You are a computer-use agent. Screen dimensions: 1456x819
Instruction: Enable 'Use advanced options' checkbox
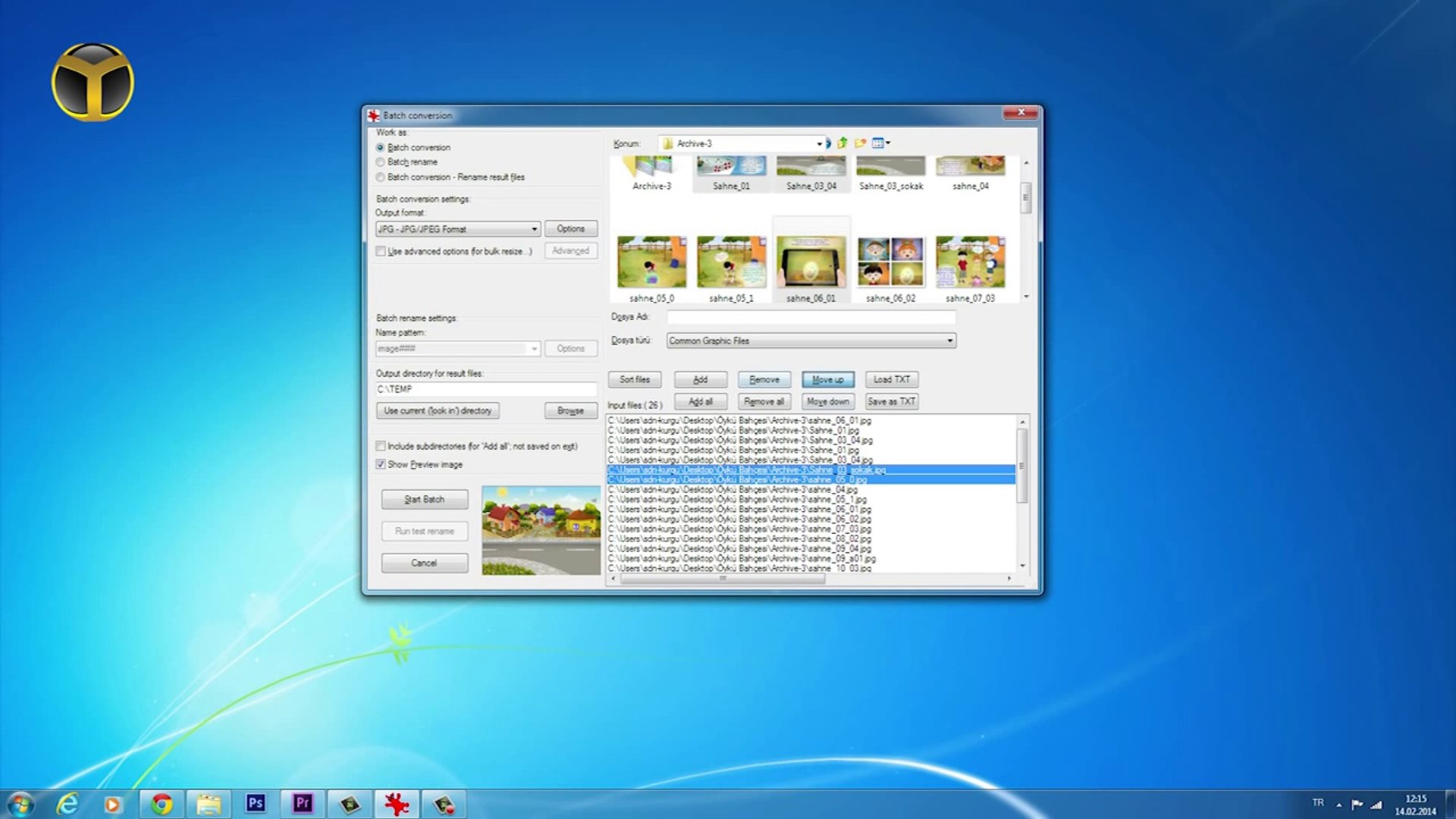pyautogui.click(x=381, y=251)
